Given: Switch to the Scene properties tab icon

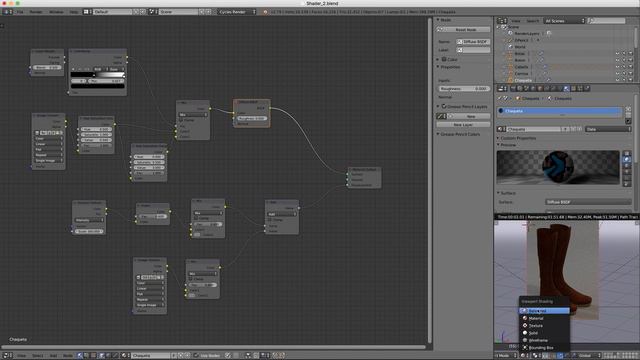Looking at the screenshot, I should pos(527,88).
